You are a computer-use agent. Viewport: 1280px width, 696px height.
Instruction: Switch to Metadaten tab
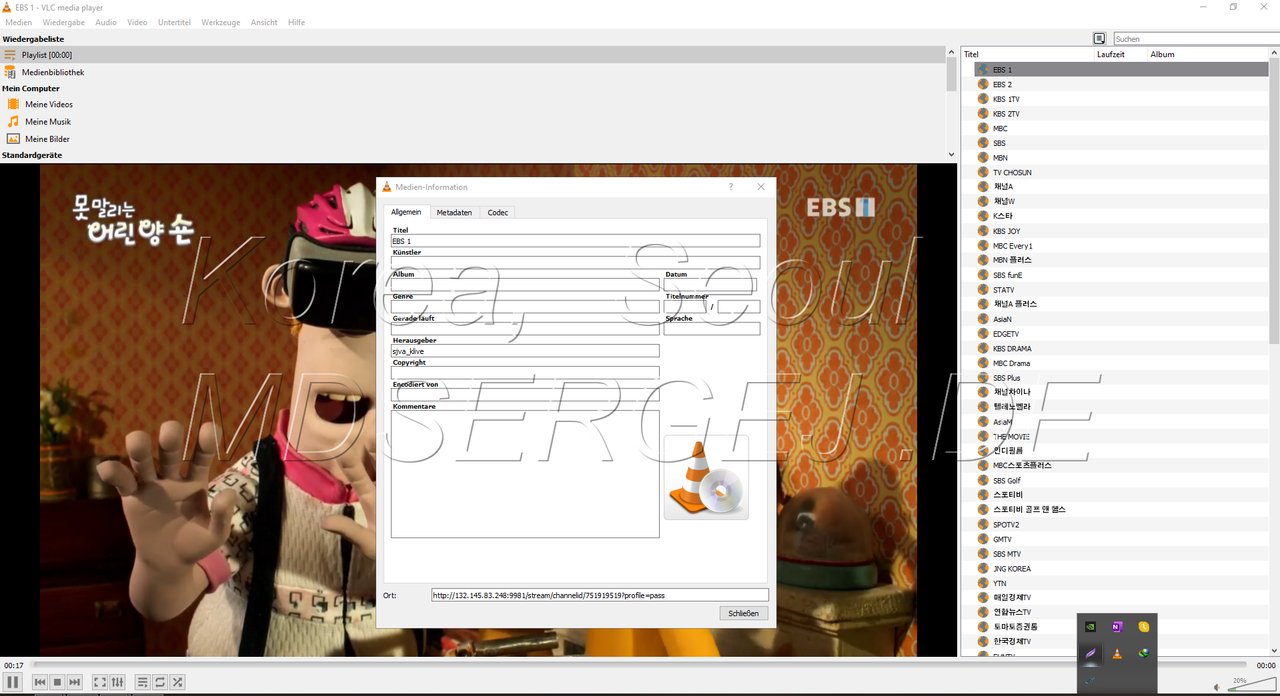[454, 212]
